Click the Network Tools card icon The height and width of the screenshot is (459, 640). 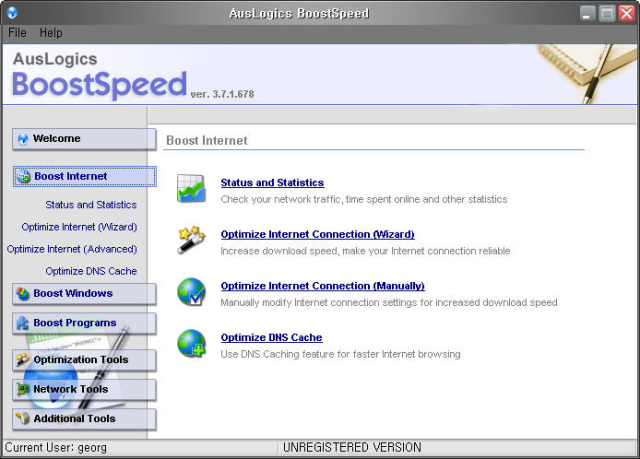(23, 389)
